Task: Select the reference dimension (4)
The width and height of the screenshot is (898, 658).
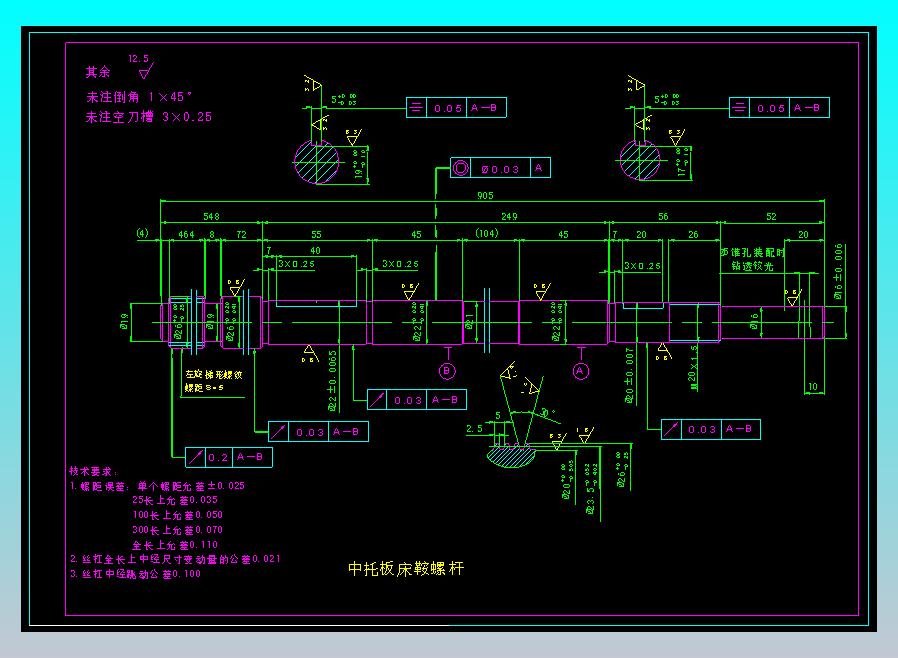Action: [142, 233]
